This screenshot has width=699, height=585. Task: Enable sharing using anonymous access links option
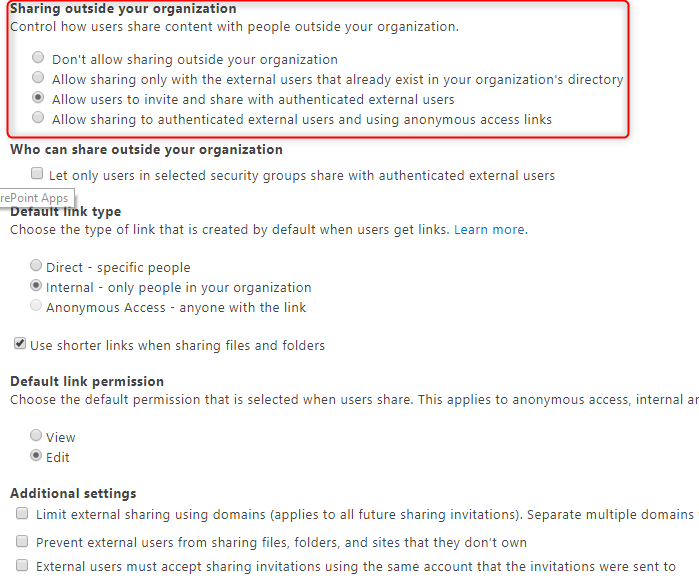(x=38, y=118)
